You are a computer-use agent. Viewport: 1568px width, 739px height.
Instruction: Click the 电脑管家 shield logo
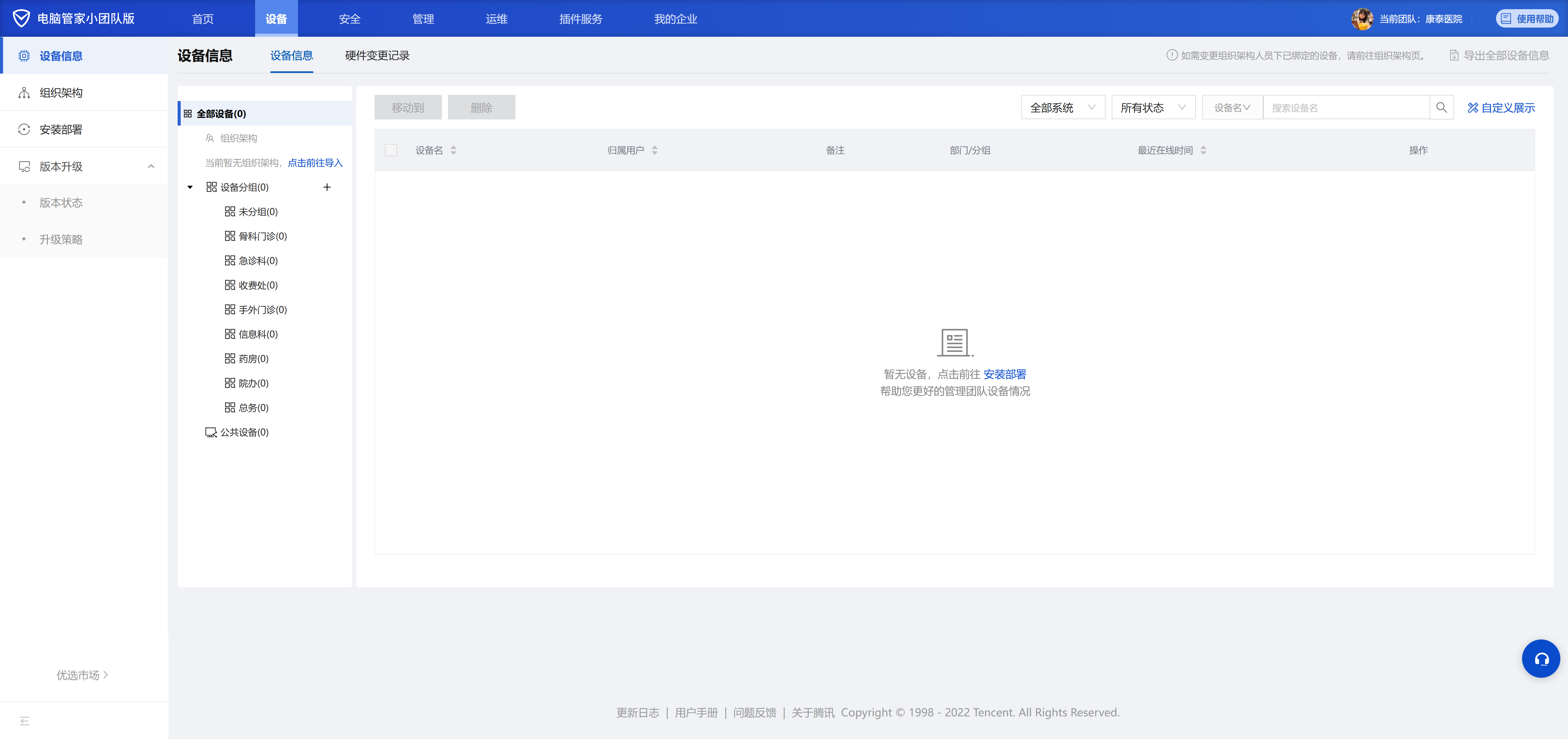(x=21, y=18)
